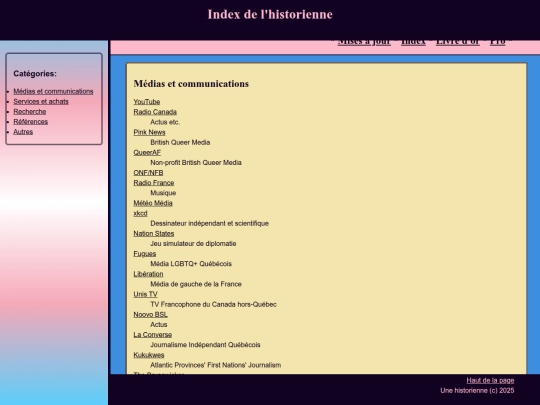Image resolution: width=540 pixels, height=405 pixels.
Task: Open the Pink News link
Action: [x=149, y=132]
